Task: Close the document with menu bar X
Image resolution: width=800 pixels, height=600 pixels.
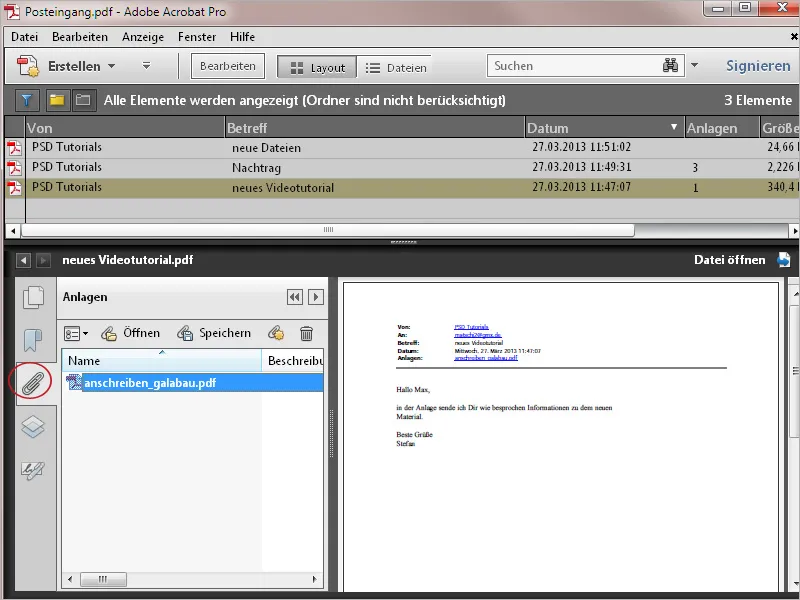Action: click(794, 37)
